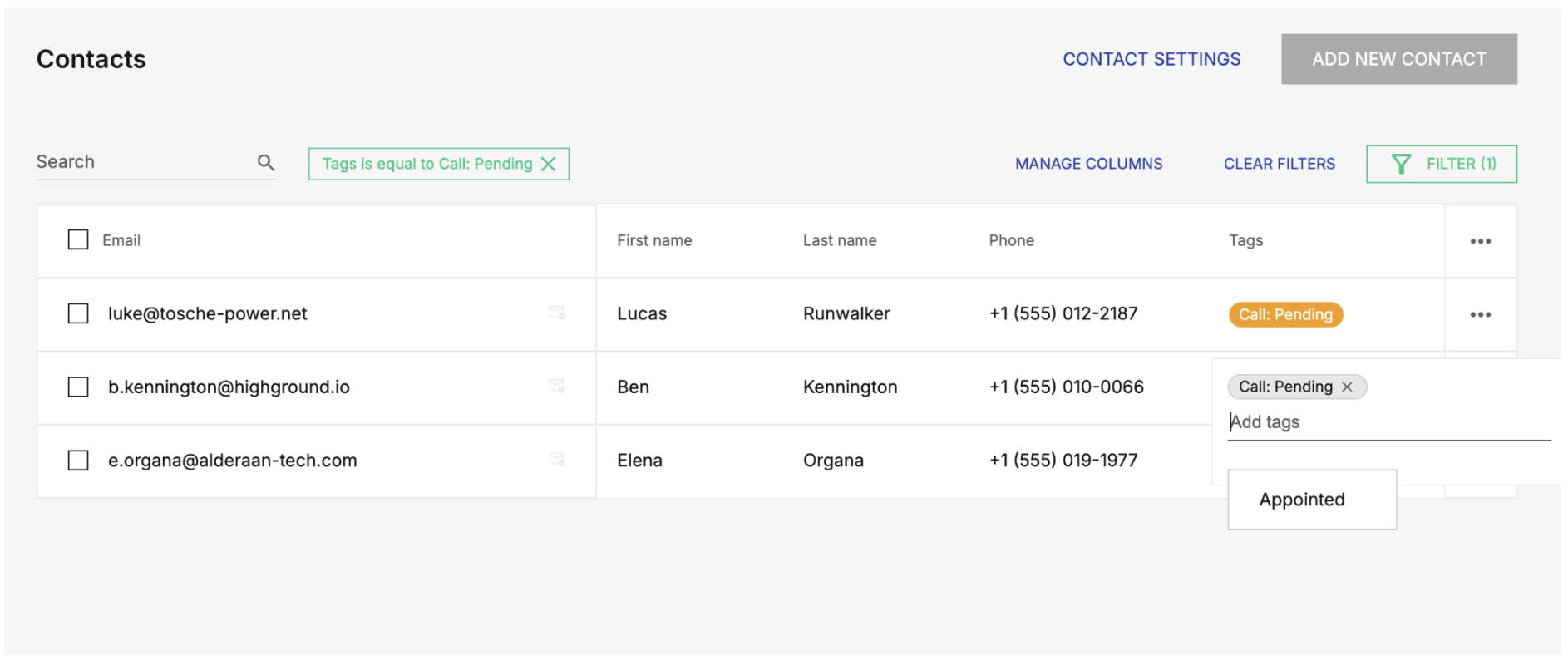Viewport: 1568px width, 665px height.
Task: Open the three-dots menu for Lucas Runwalker
Action: click(x=1480, y=314)
